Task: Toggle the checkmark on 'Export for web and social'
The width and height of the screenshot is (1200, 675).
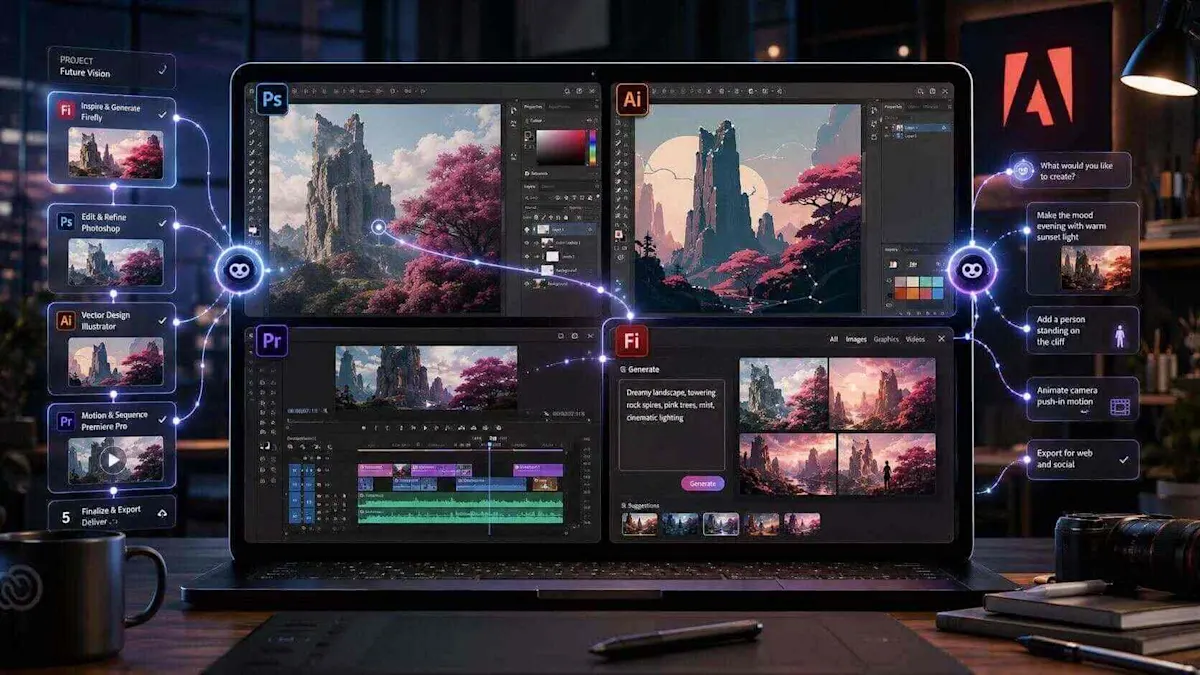Action: pyautogui.click(x=1124, y=459)
